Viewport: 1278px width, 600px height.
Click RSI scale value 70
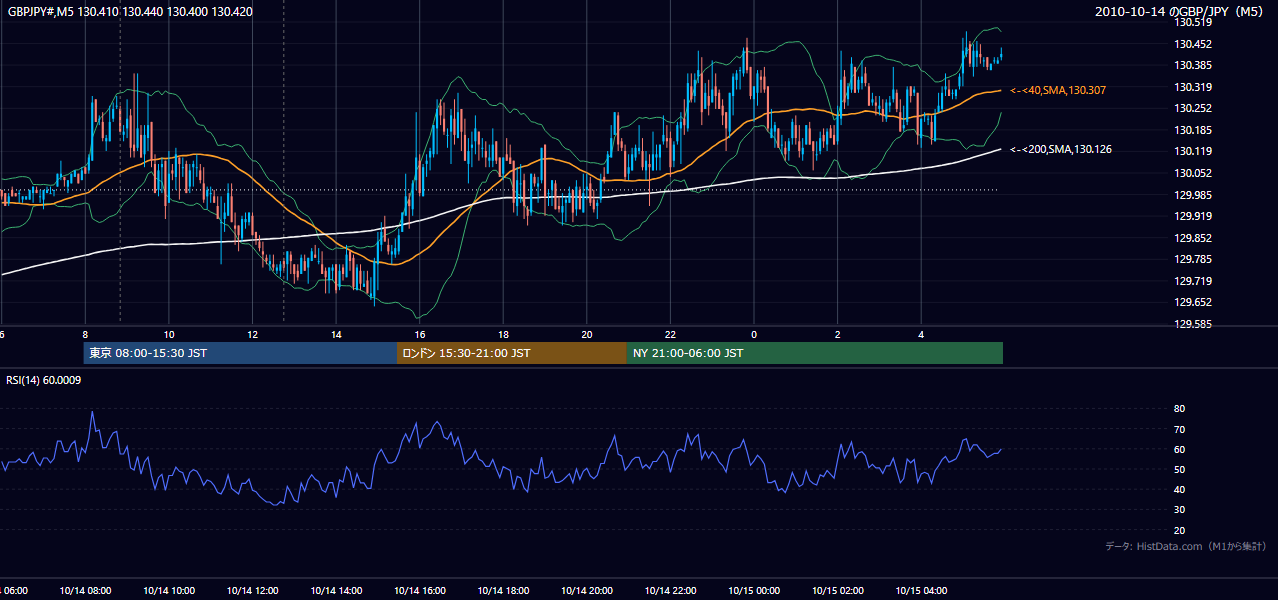pyautogui.click(x=1179, y=429)
